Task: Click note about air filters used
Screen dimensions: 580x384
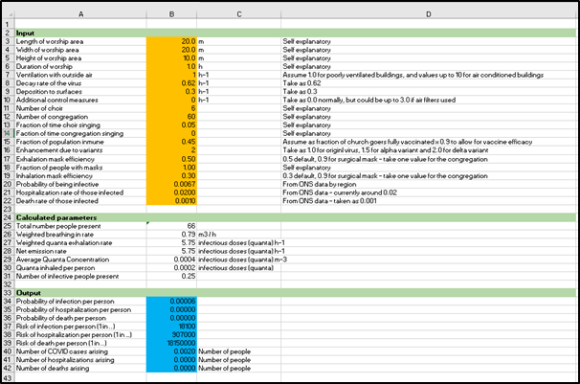Action: tap(369, 100)
